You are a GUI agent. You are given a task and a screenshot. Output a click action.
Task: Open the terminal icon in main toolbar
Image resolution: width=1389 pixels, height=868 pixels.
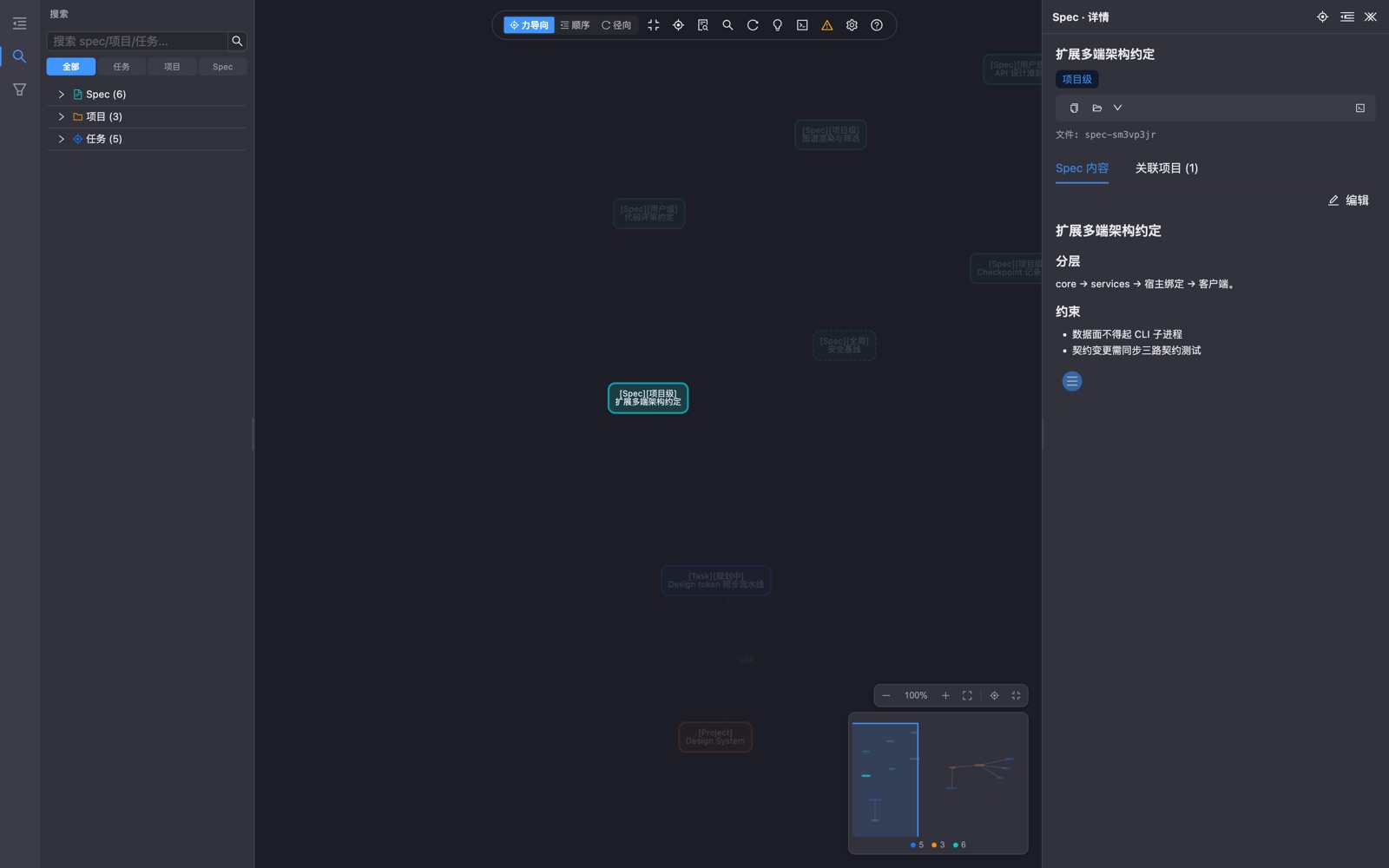click(x=802, y=25)
